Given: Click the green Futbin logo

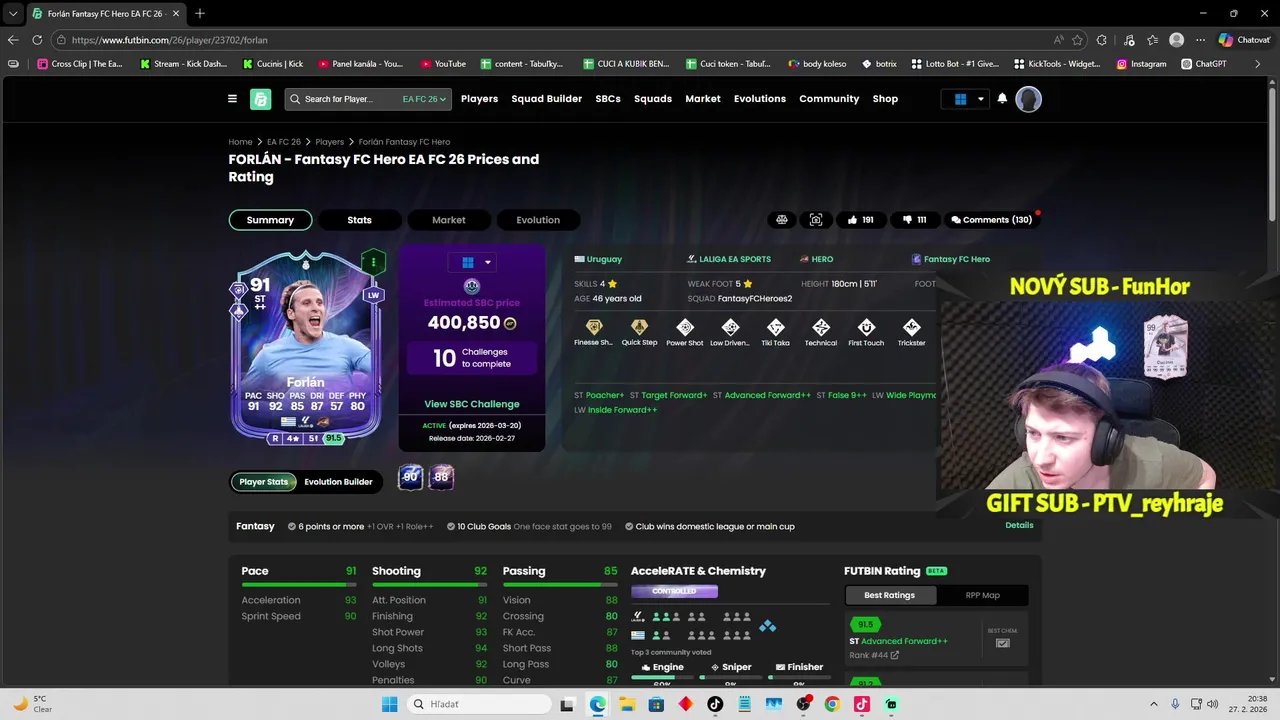Looking at the screenshot, I should point(260,99).
